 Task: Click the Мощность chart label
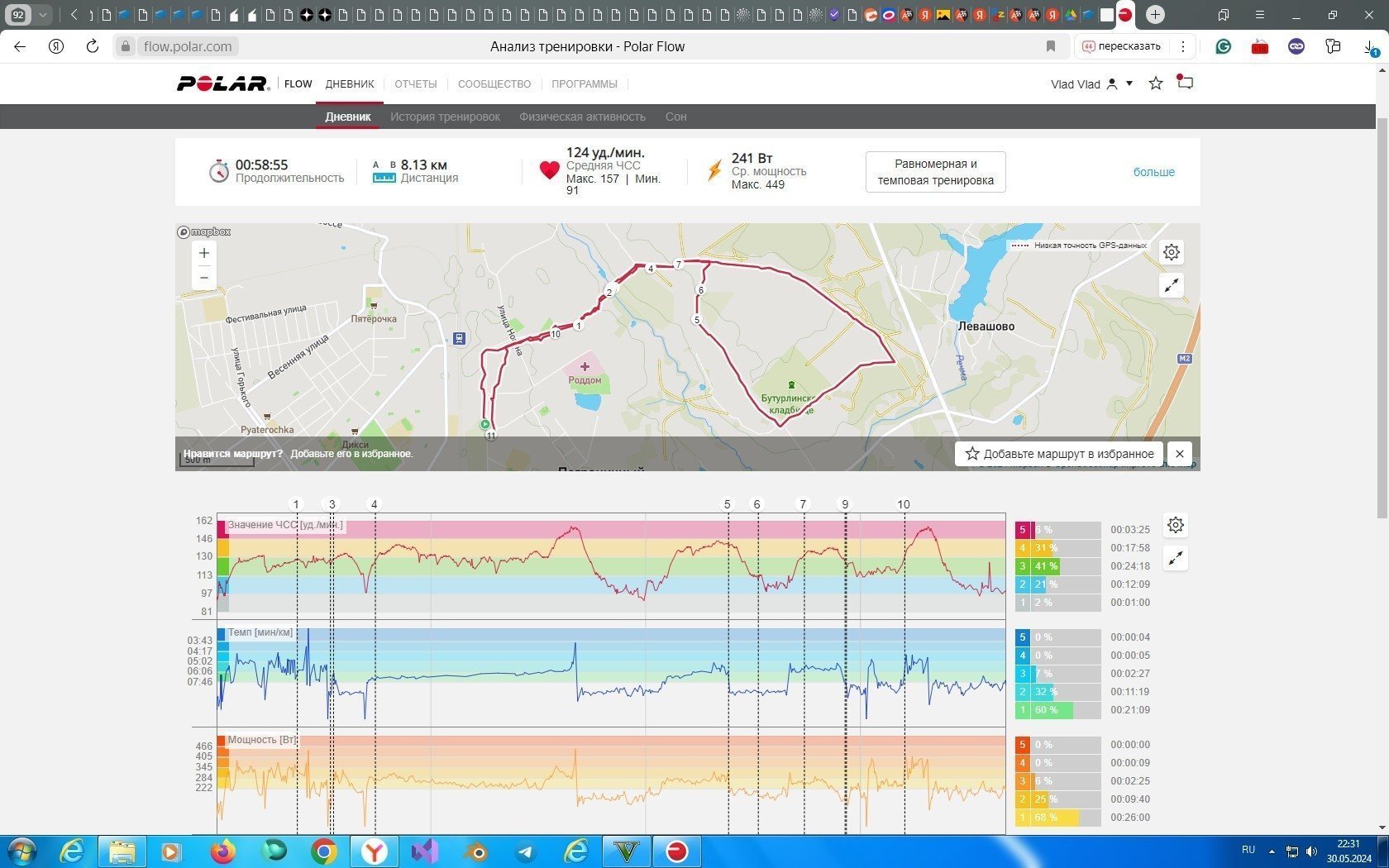click(x=262, y=740)
